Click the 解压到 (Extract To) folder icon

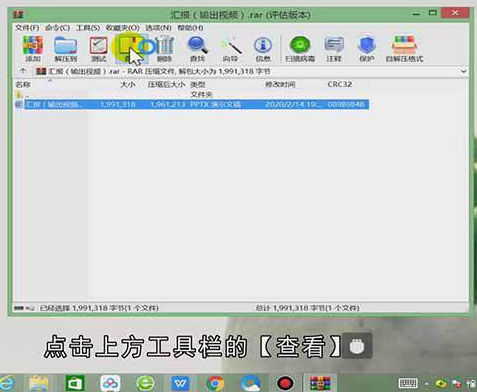[65, 49]
